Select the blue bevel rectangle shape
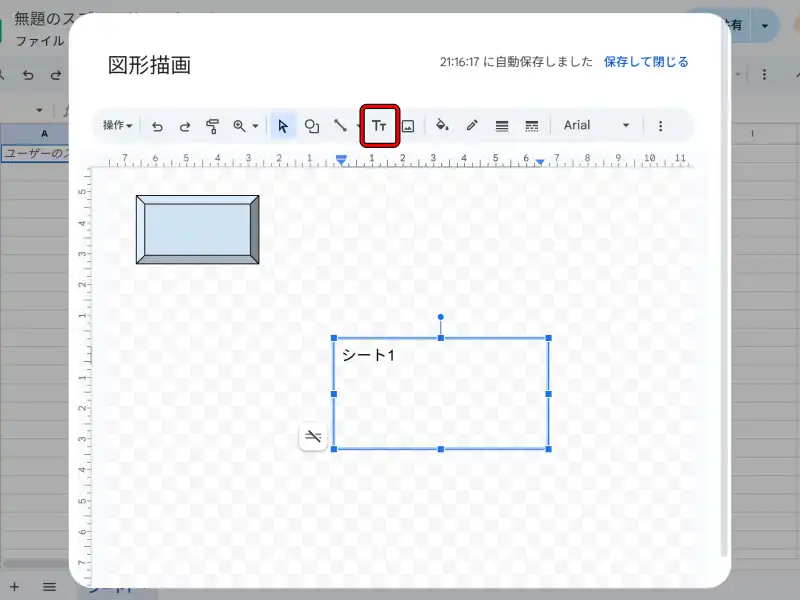800x600 pixels. pos(197,230)
